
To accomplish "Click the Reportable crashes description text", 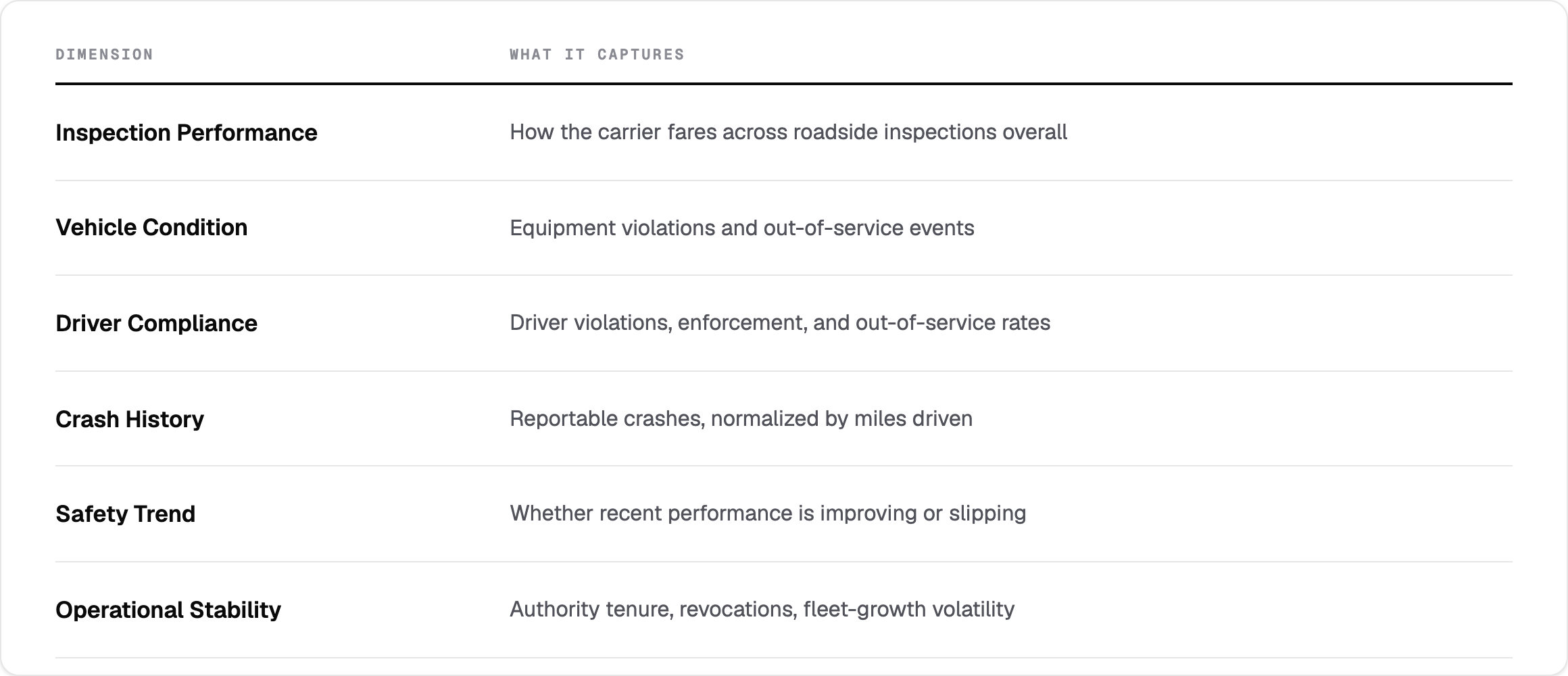I will (x=741, y=418).
